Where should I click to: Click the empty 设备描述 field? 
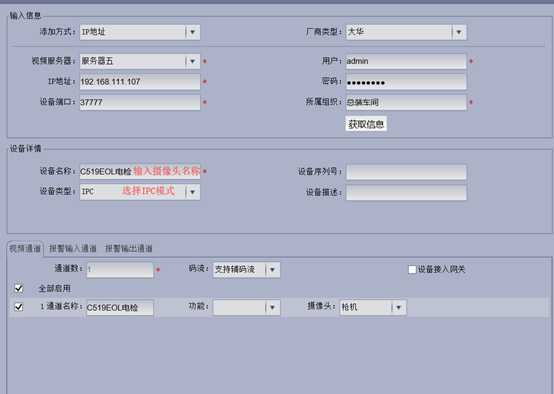[x=406, y=193]
